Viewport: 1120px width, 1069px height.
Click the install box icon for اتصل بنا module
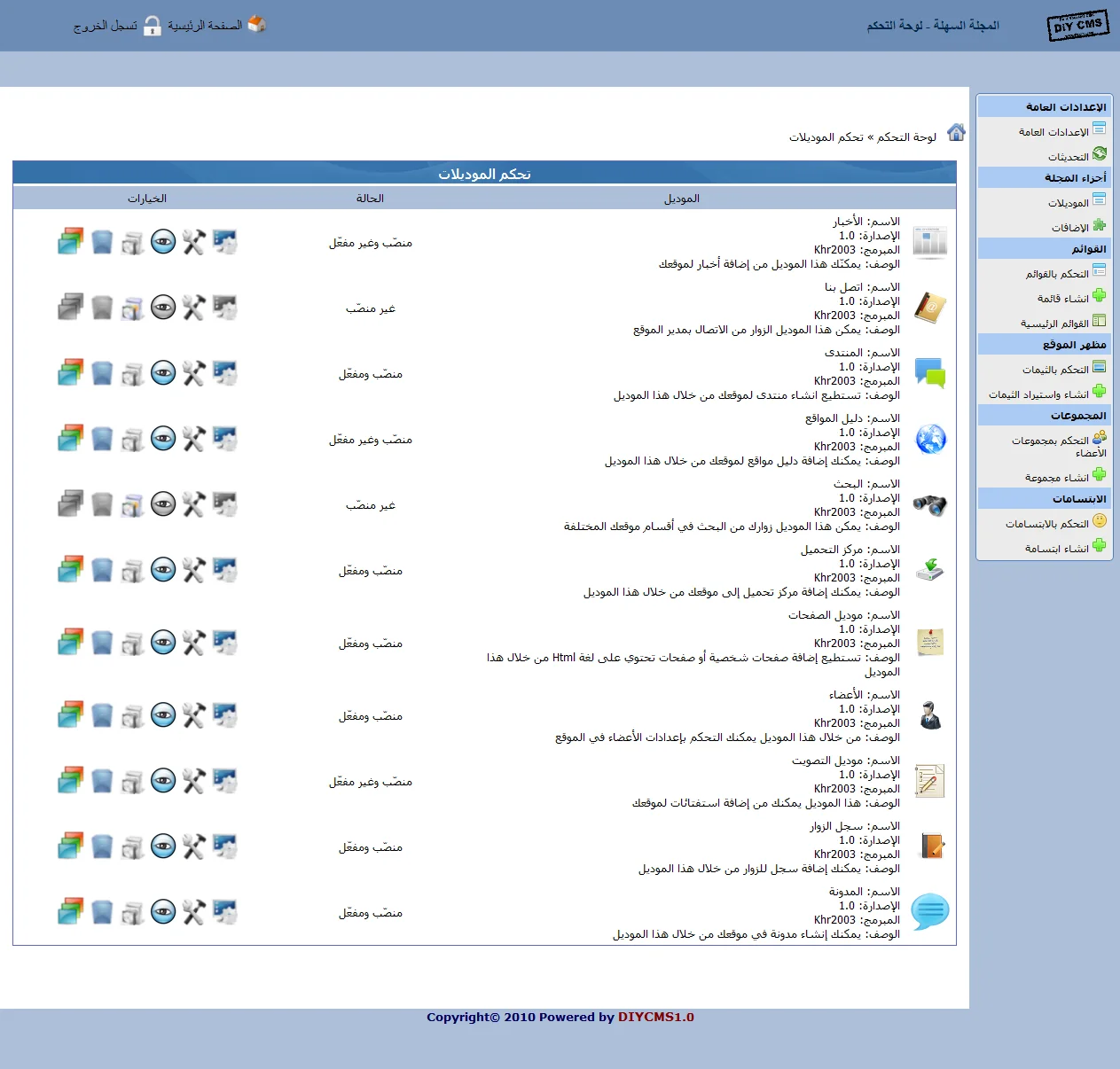pyautogui.click(x=133, y=308)
